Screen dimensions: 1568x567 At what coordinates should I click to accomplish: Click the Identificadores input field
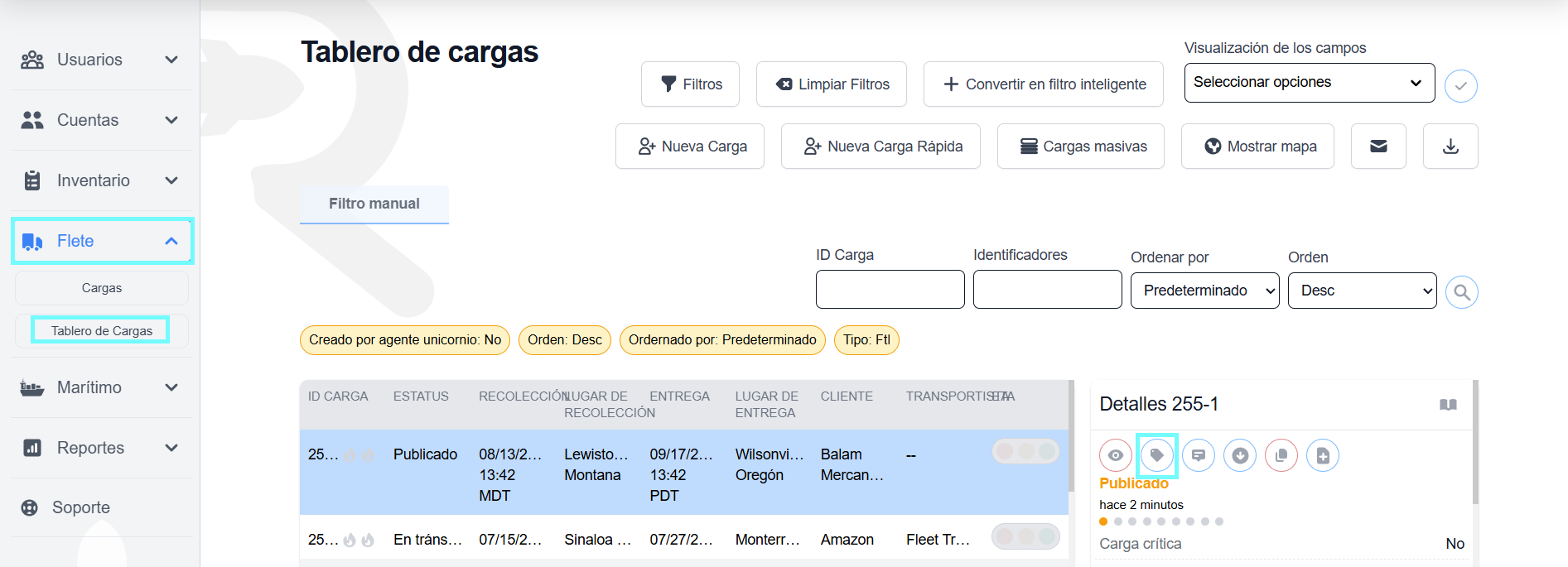1048,289
